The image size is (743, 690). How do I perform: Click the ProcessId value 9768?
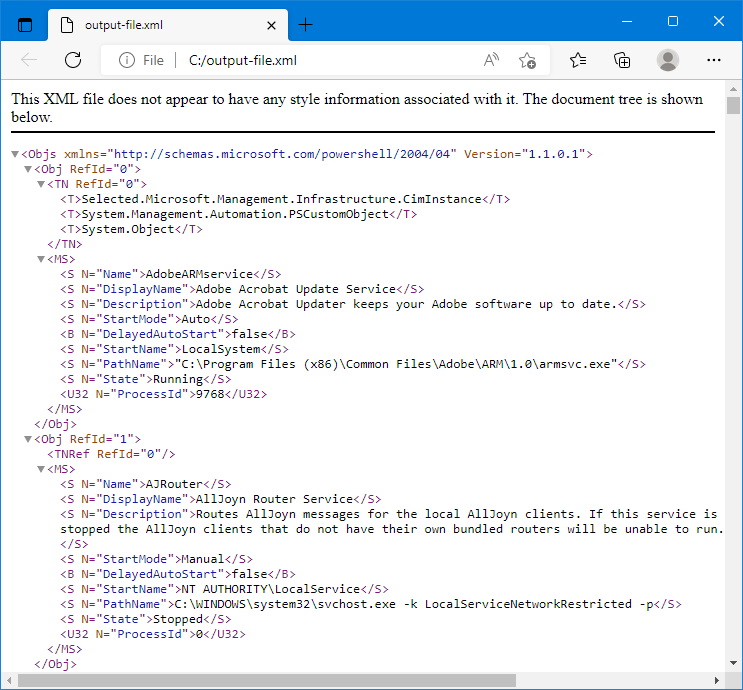pyautogui.click(x=210, y=394)
